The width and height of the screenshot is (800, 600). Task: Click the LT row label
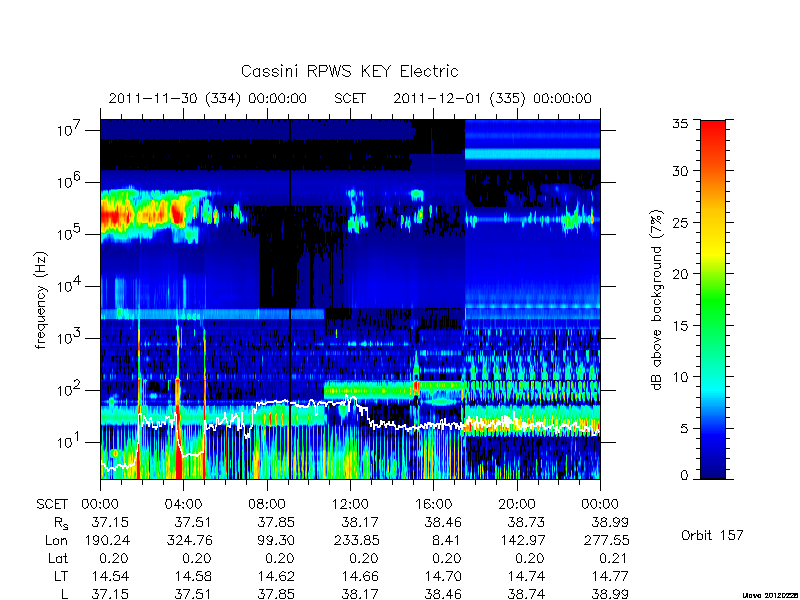[61, 576]
